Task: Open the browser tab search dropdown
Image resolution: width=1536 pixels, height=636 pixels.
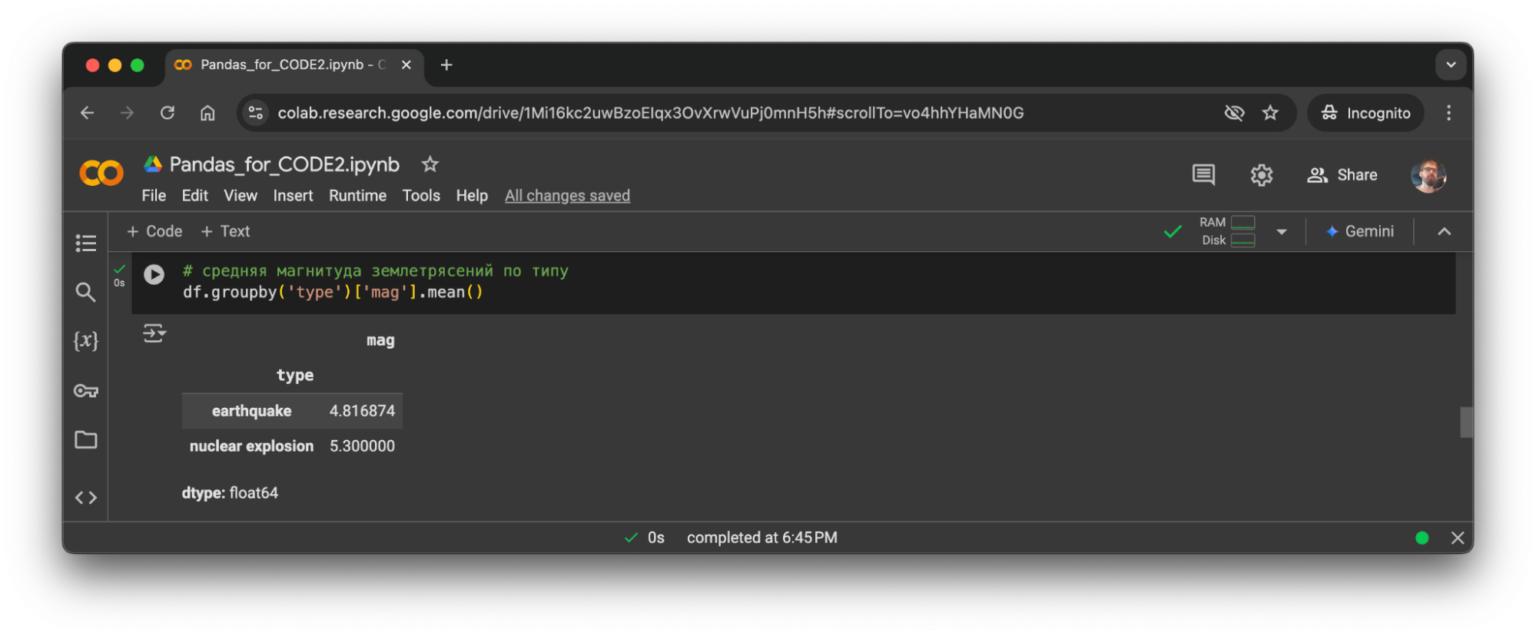Action: [x=1451, y=65]
